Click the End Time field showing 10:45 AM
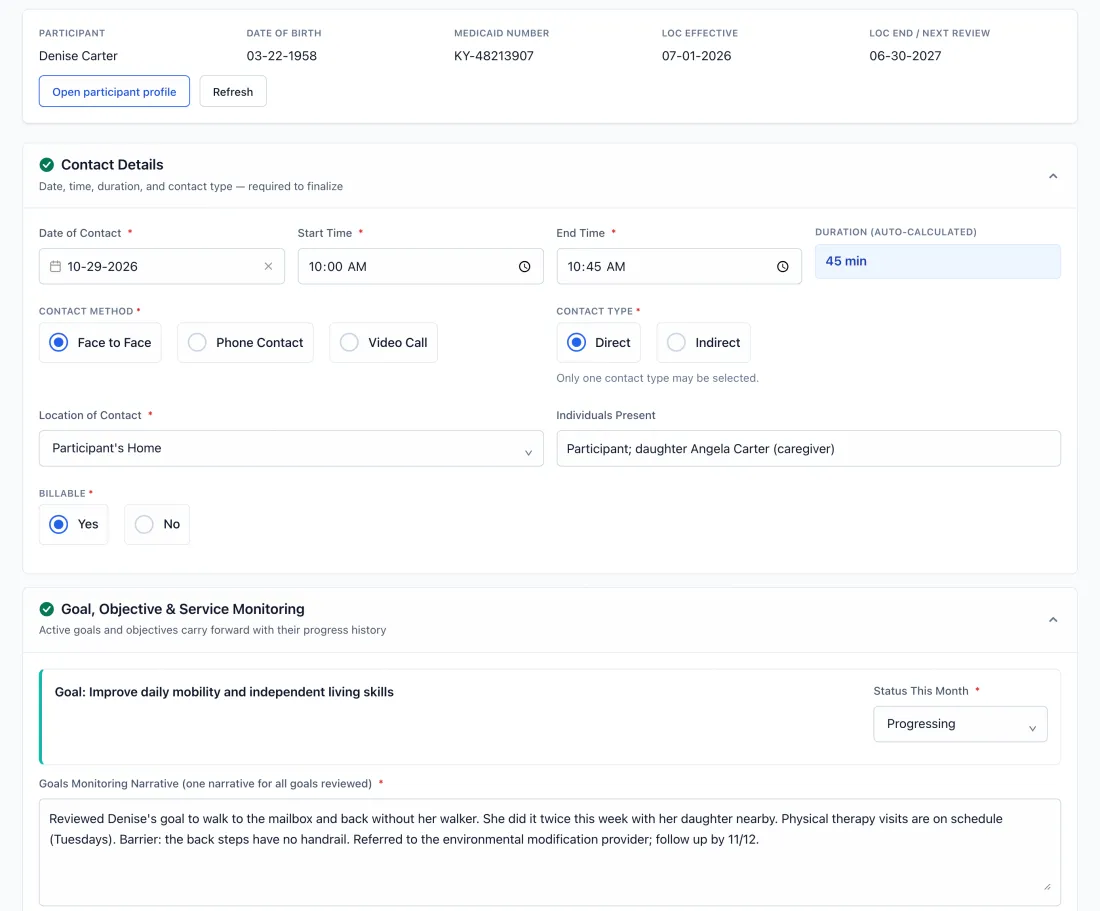 [679, 266]
